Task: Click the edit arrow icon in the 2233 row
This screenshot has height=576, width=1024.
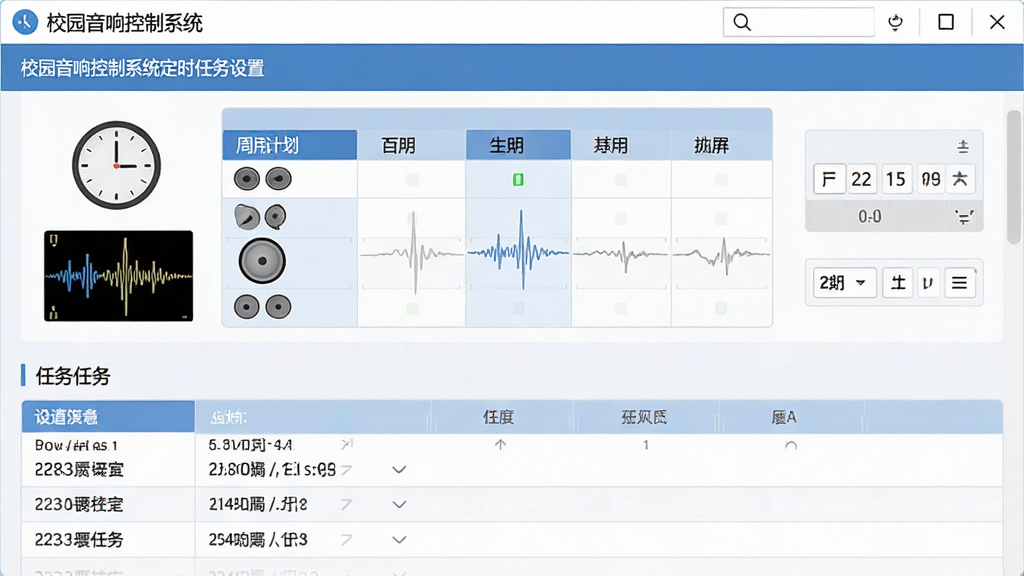Action: [x=347, y=539]
